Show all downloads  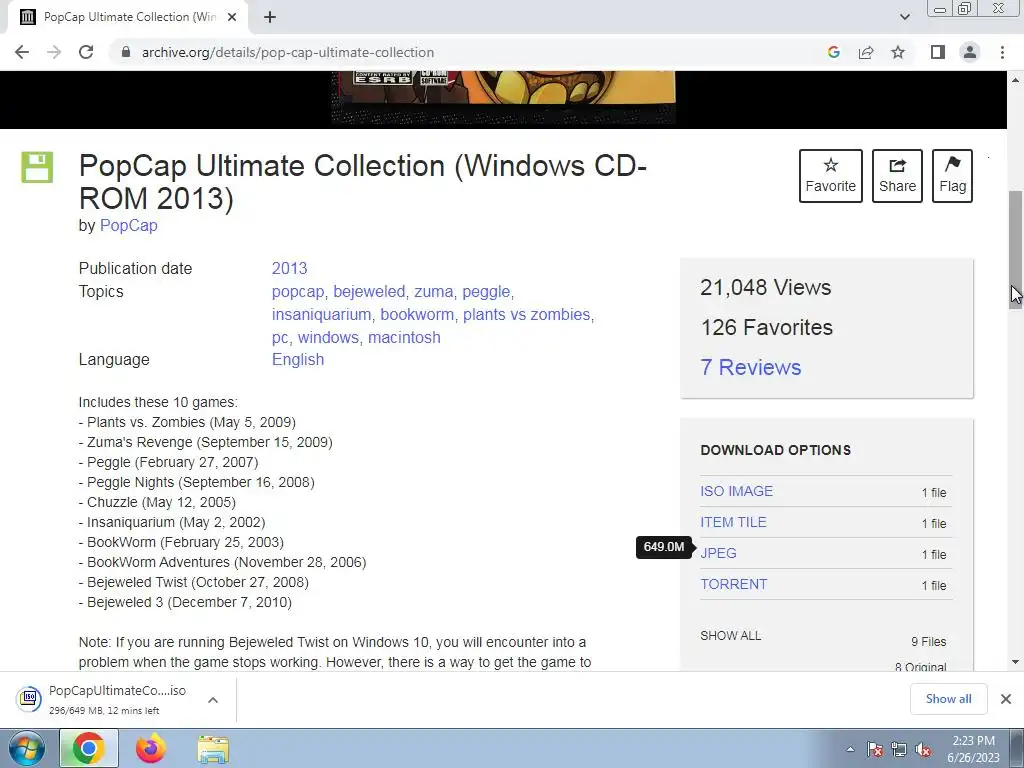948,699
